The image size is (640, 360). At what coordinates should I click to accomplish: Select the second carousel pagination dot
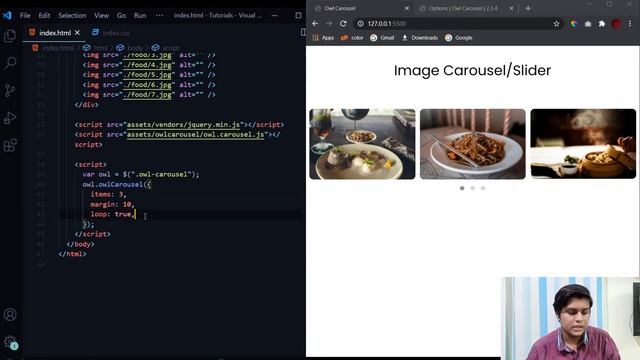(472, 188)
